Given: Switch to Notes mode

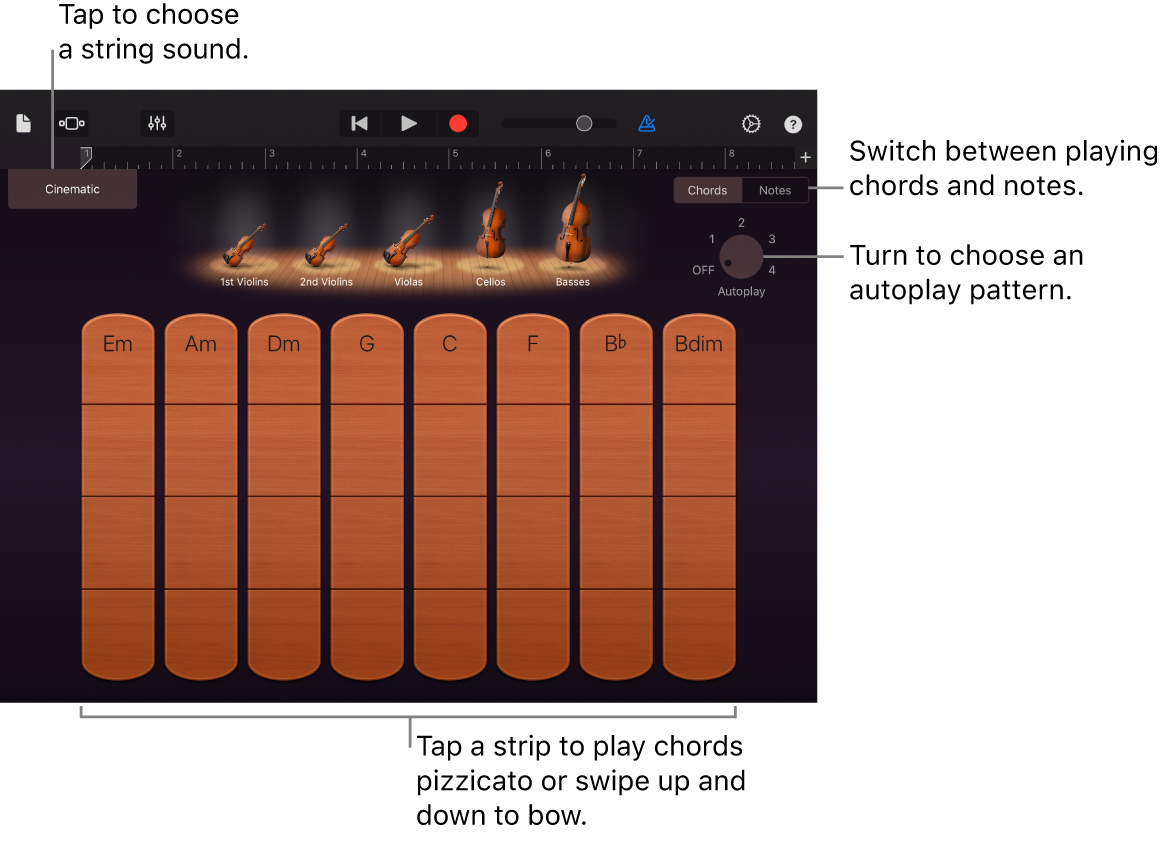Looking at the screenshot, I should click(x=775, y=190).
